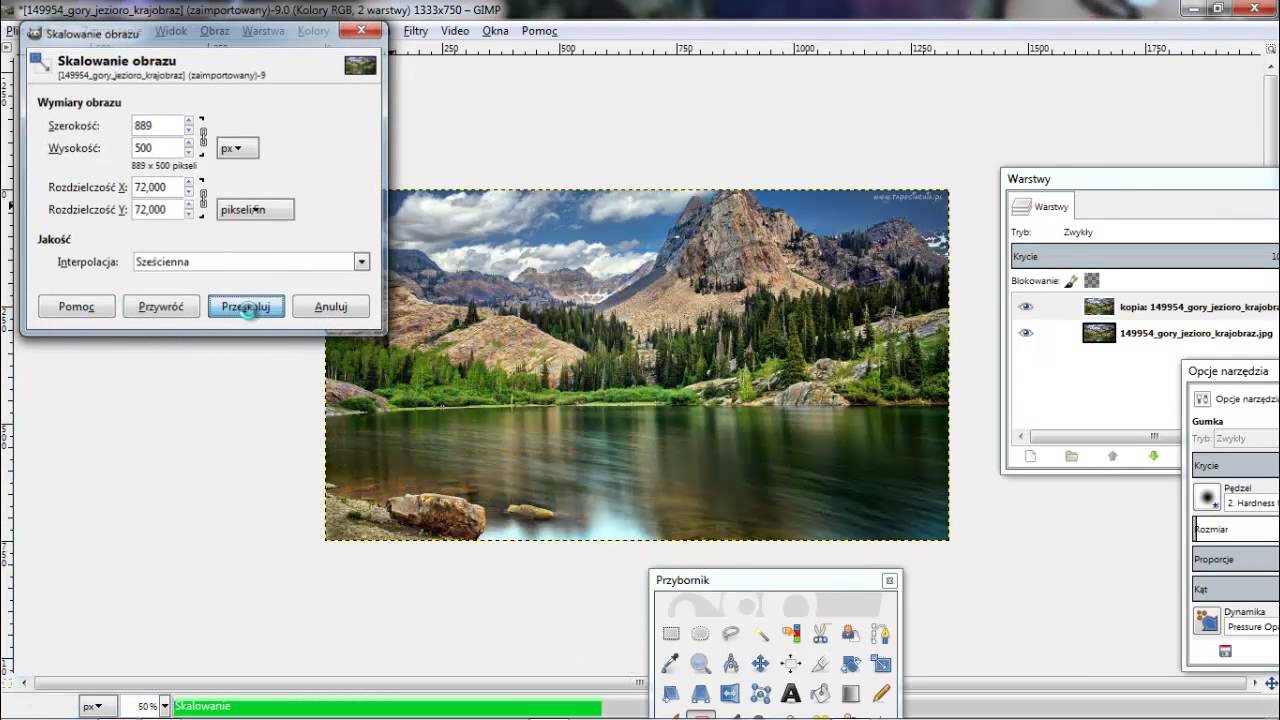This screenshot has height=720, width=1280.
Task: Click the Anuluj button
Action: pyautogui.click(x=331, y=307)
